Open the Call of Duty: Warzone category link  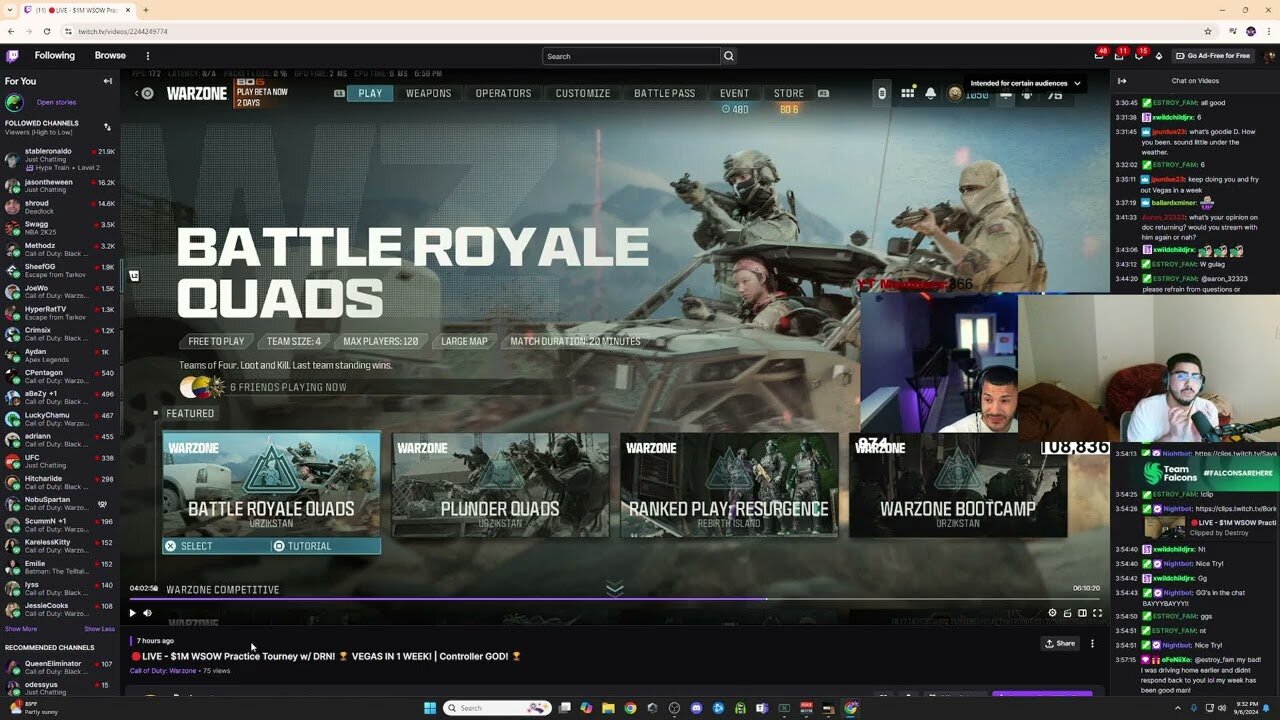pos(163,670)
